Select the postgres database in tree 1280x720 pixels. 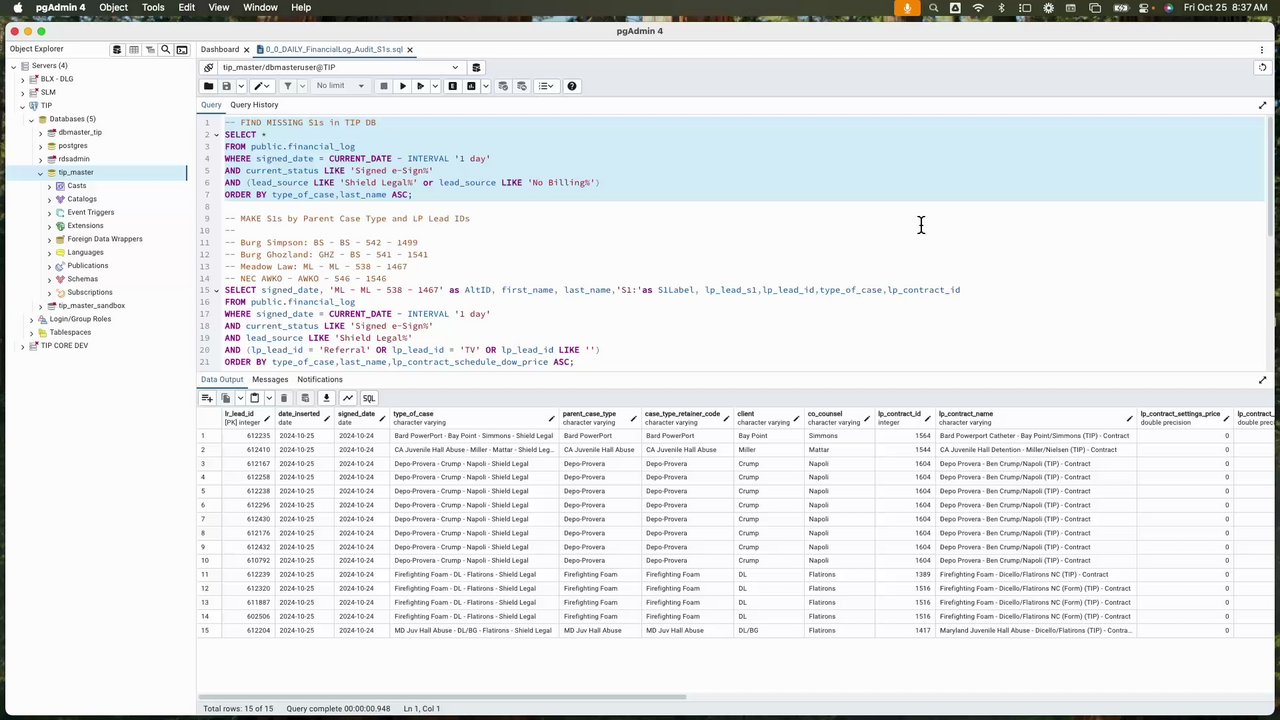(x=73, y=146)
